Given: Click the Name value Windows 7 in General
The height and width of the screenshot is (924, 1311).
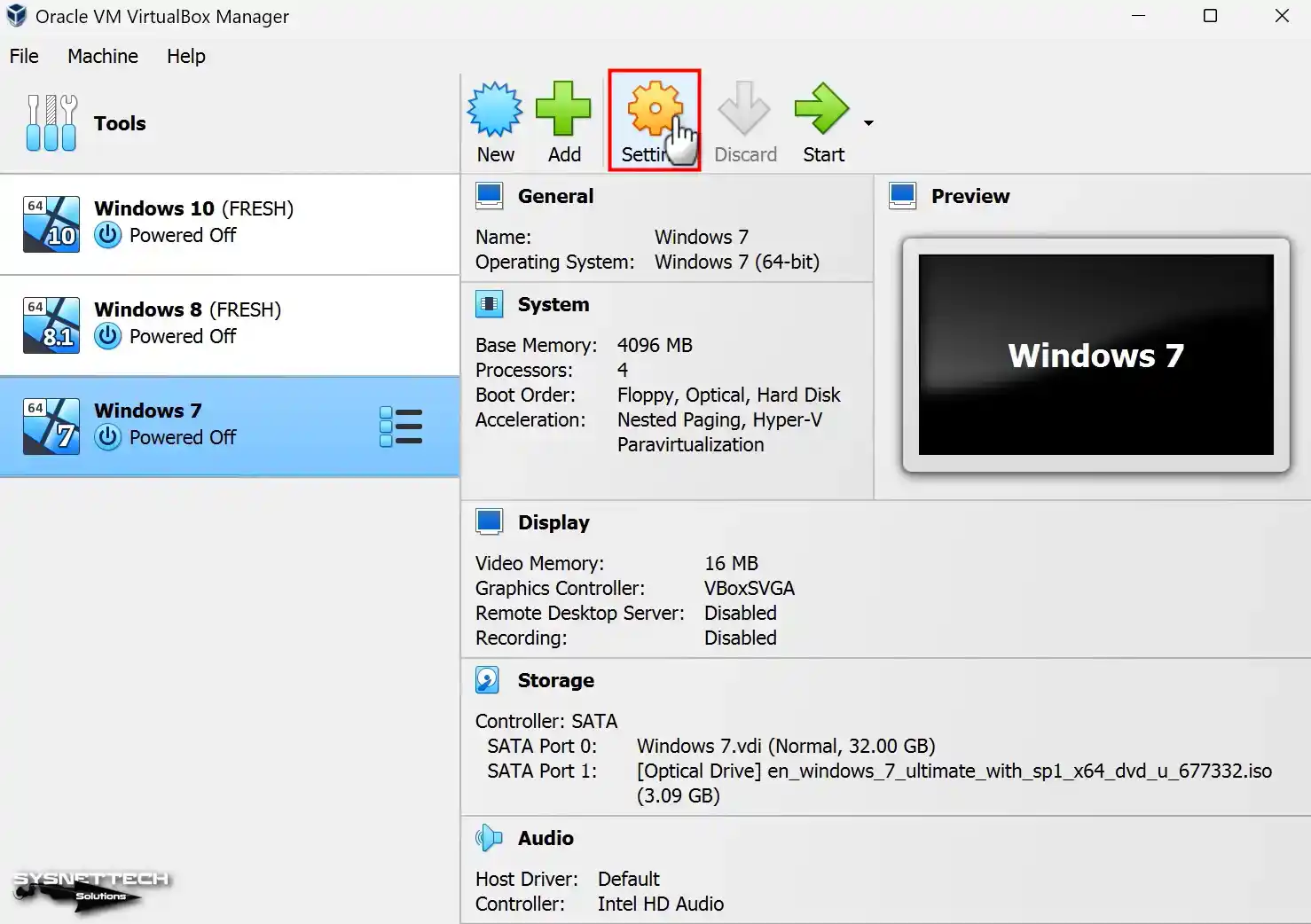Looking at the screenshot, I should 702,237.
